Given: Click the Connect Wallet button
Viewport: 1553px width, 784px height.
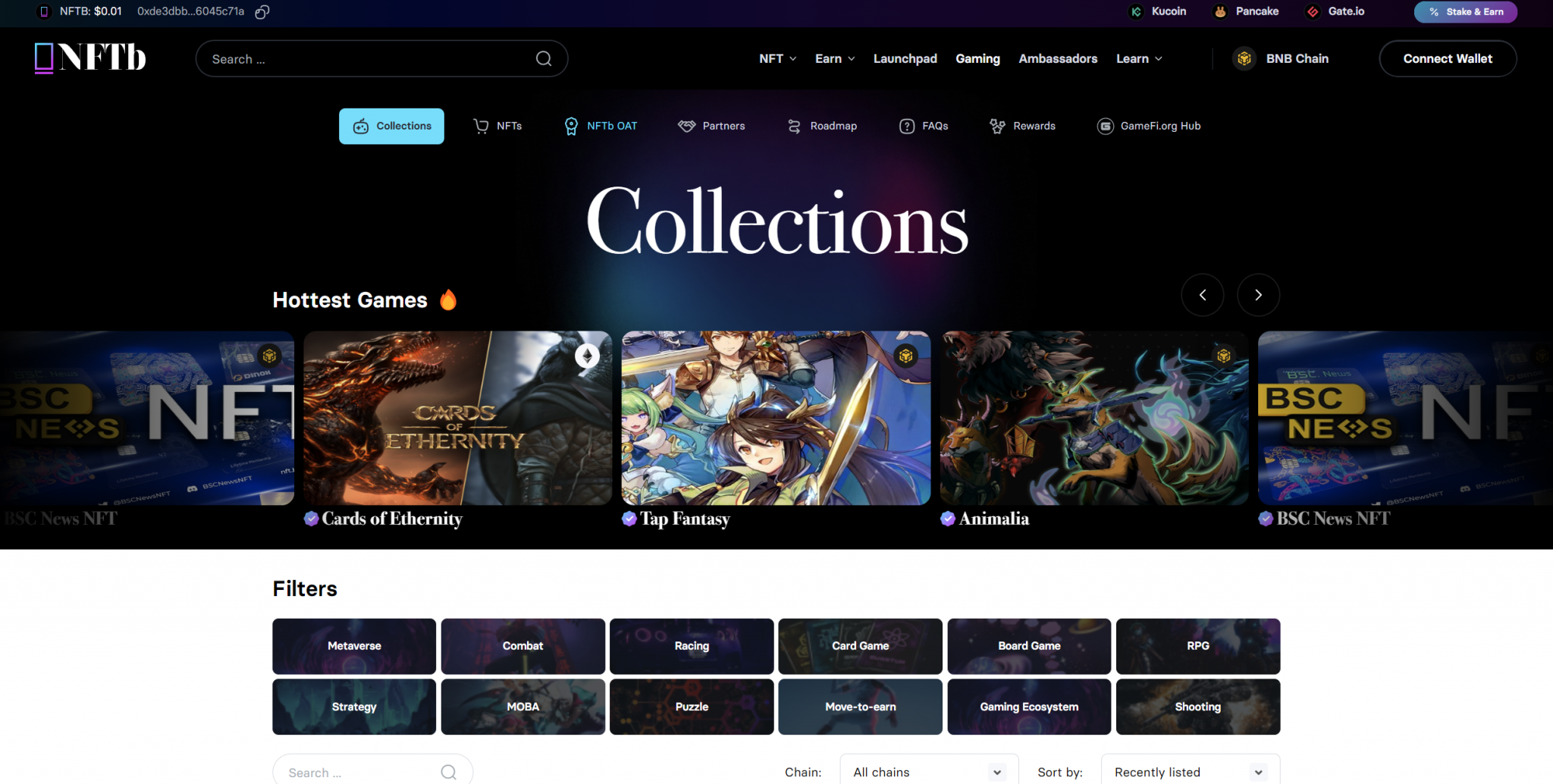Looking at the screenshot, I should tap(1448, 58).
